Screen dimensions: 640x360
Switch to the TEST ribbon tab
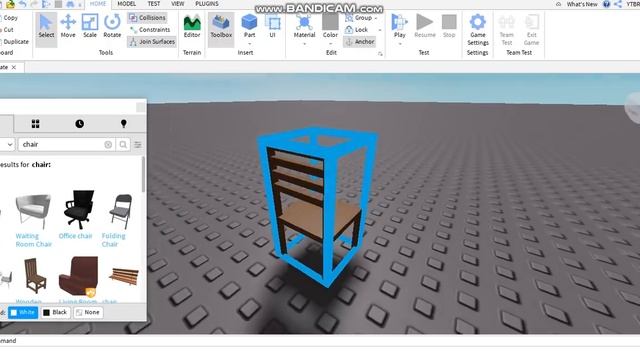click(x=154, y=4)
